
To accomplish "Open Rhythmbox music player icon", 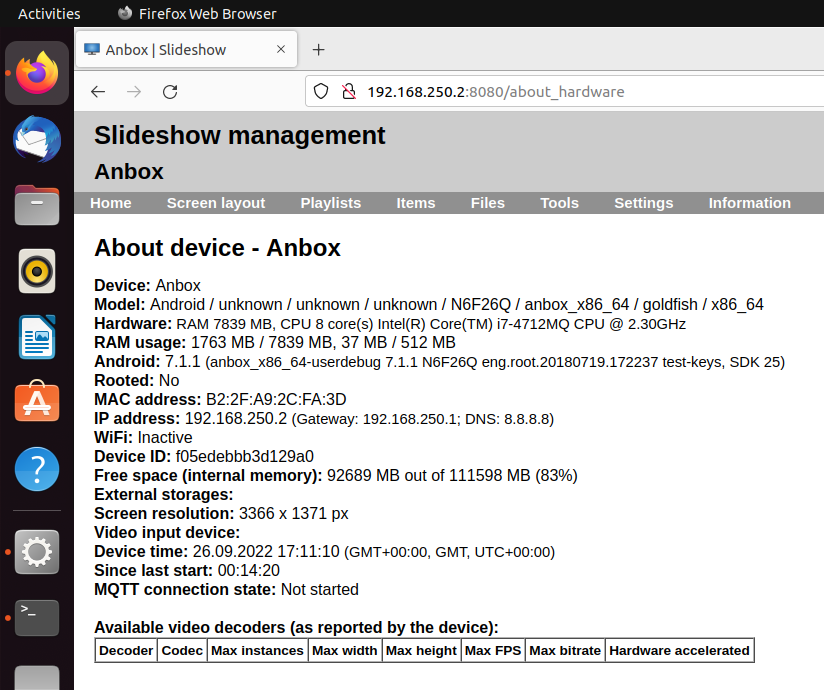I will (37, 271).
